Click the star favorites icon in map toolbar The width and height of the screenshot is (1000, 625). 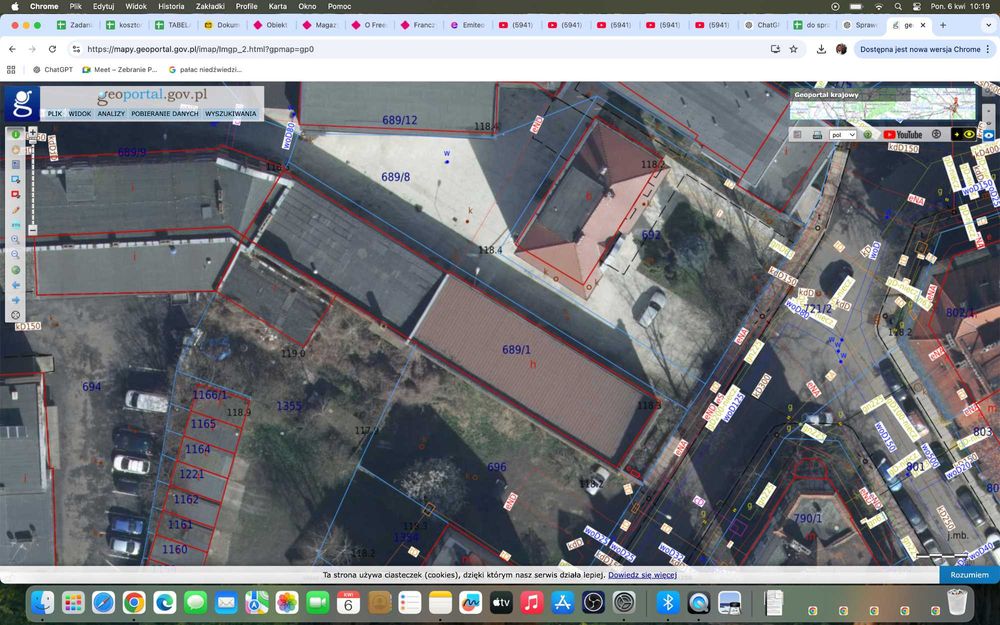[x=936, y=135]
